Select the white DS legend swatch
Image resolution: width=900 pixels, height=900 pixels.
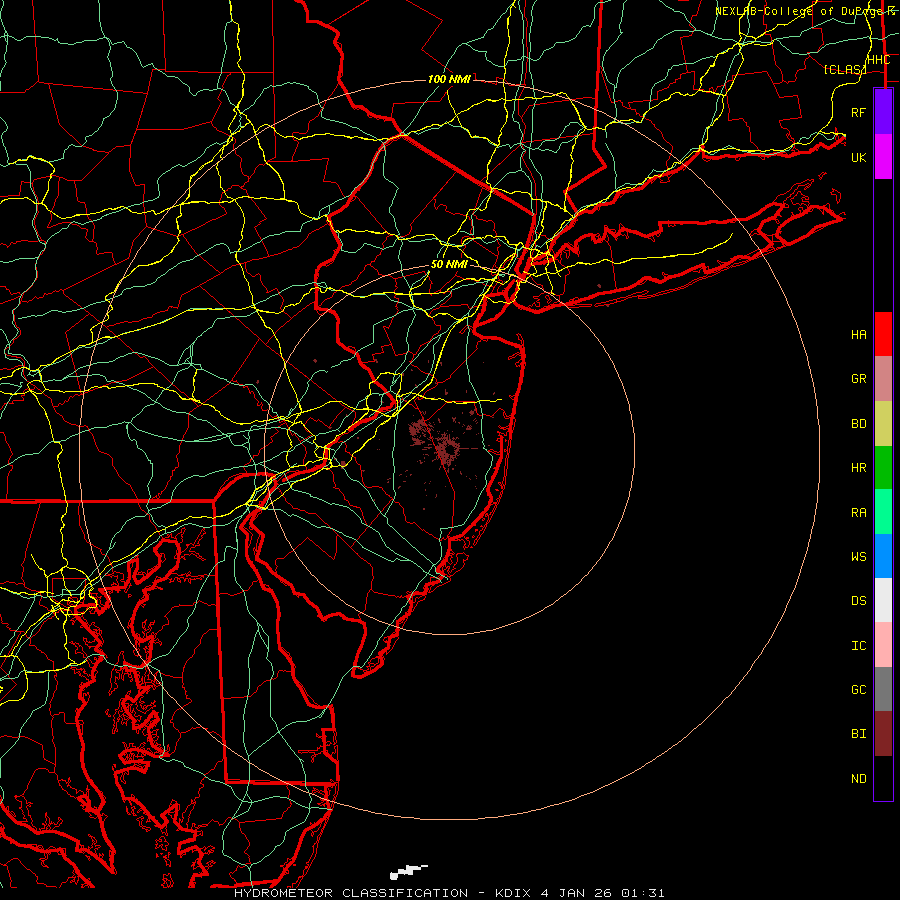[x=883, y=600]
